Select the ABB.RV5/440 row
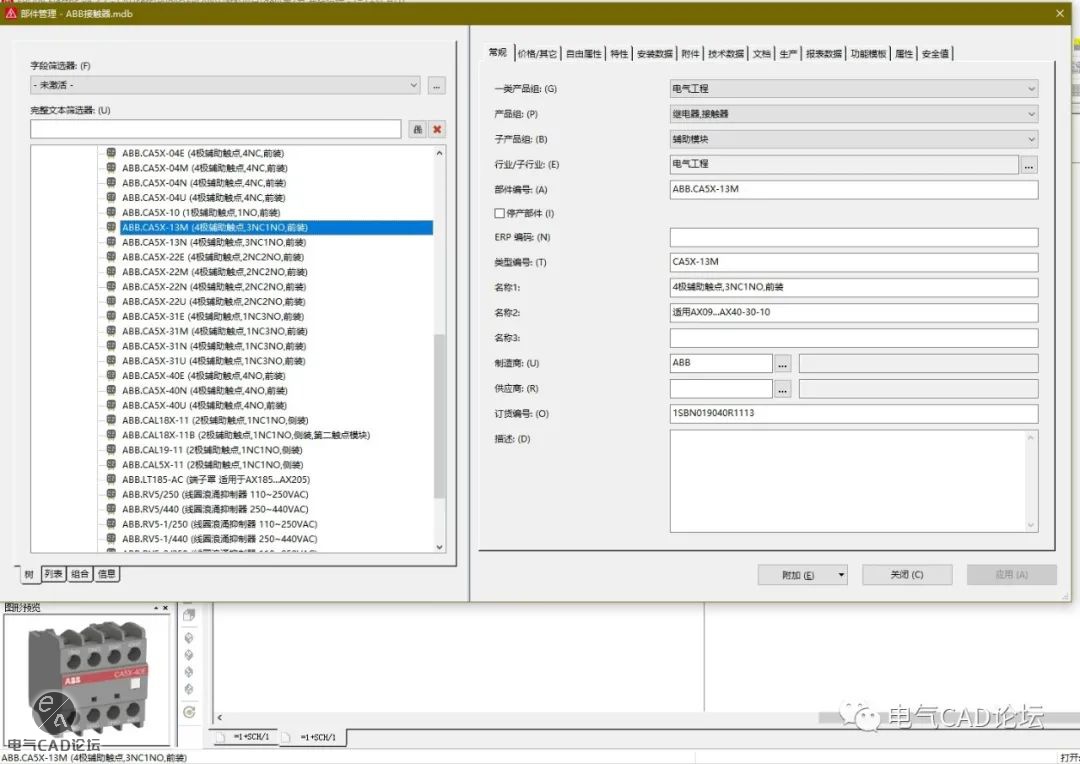 click(215, 509)
